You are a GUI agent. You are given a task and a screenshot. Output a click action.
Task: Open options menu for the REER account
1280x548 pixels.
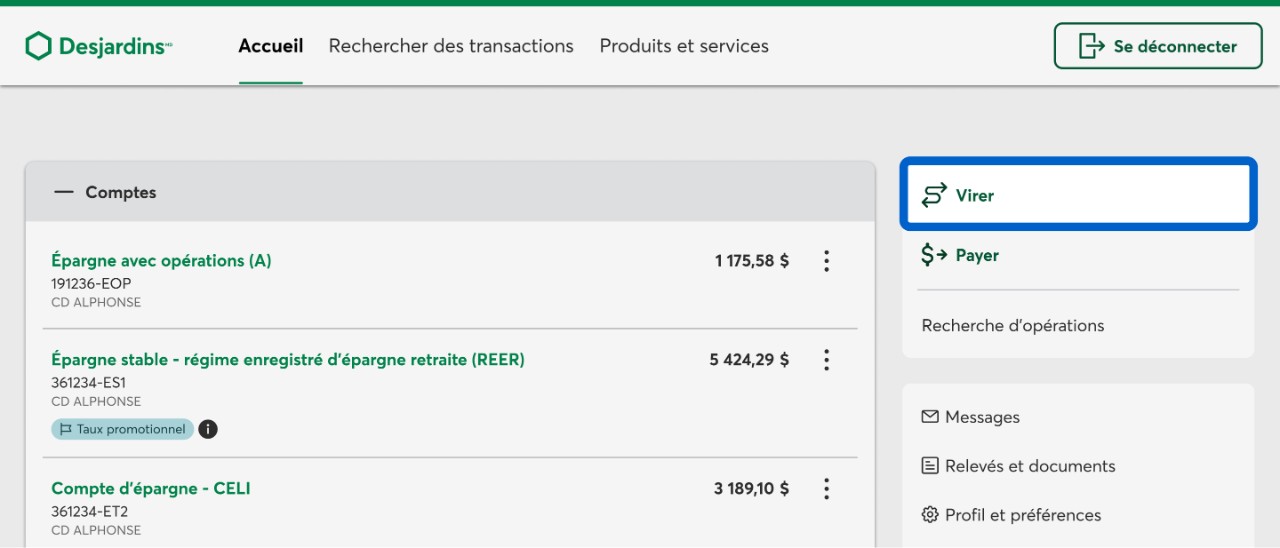pyautogui.click(x=826, y=360)
